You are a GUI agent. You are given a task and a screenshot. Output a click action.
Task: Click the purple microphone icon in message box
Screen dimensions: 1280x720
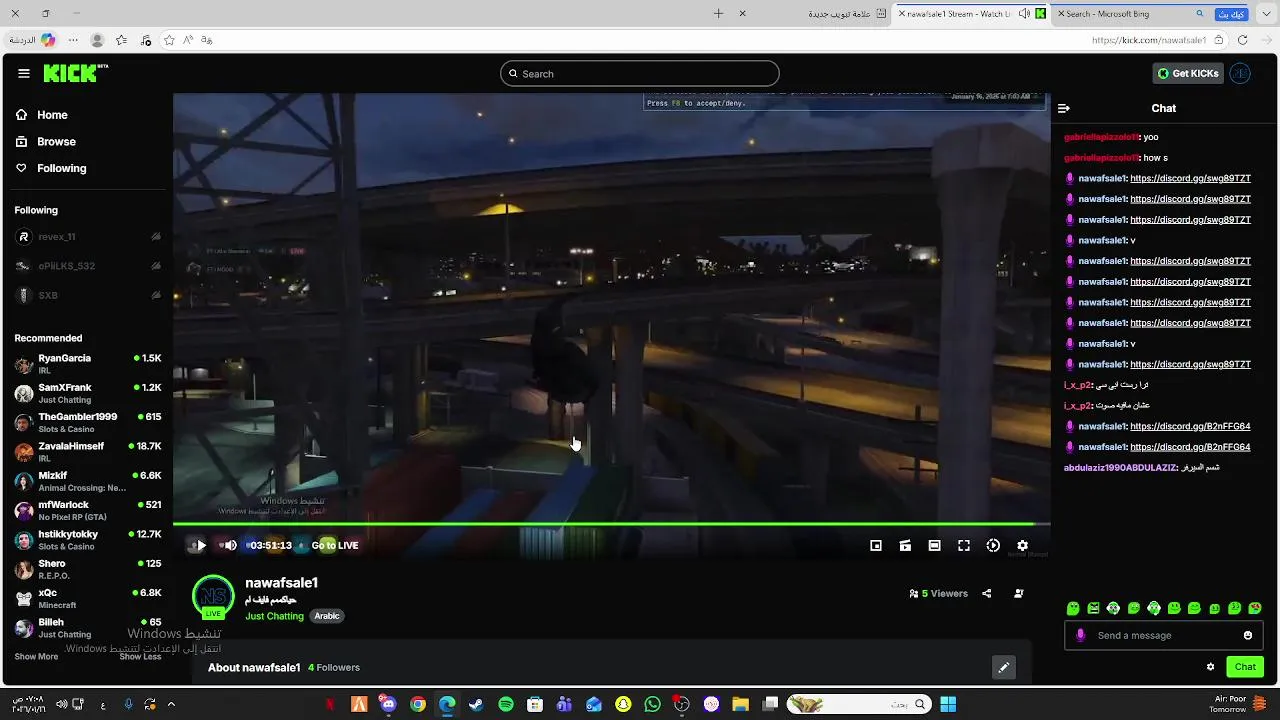[1080, 635]
